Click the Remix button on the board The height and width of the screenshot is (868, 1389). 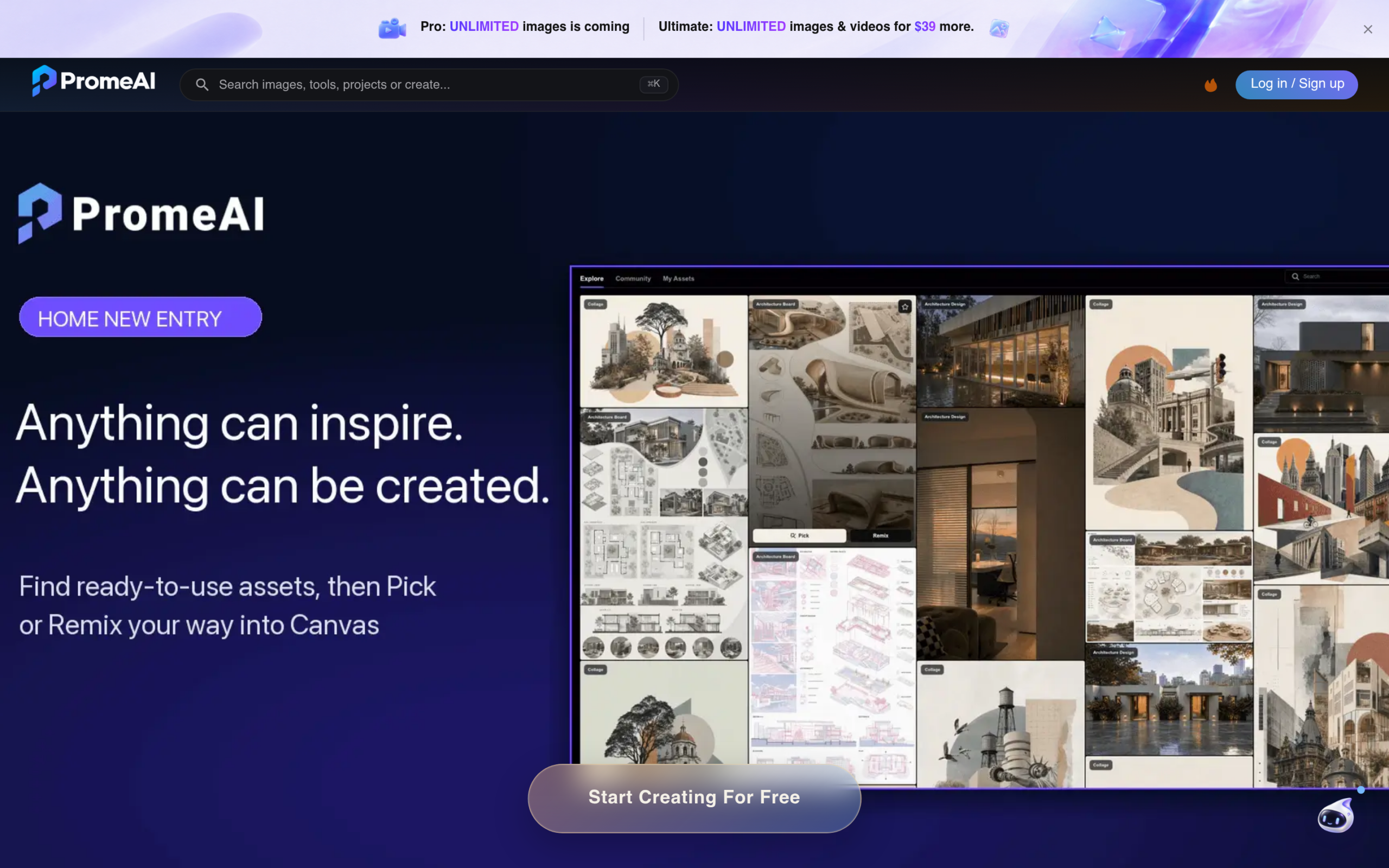tap(881, 535)
